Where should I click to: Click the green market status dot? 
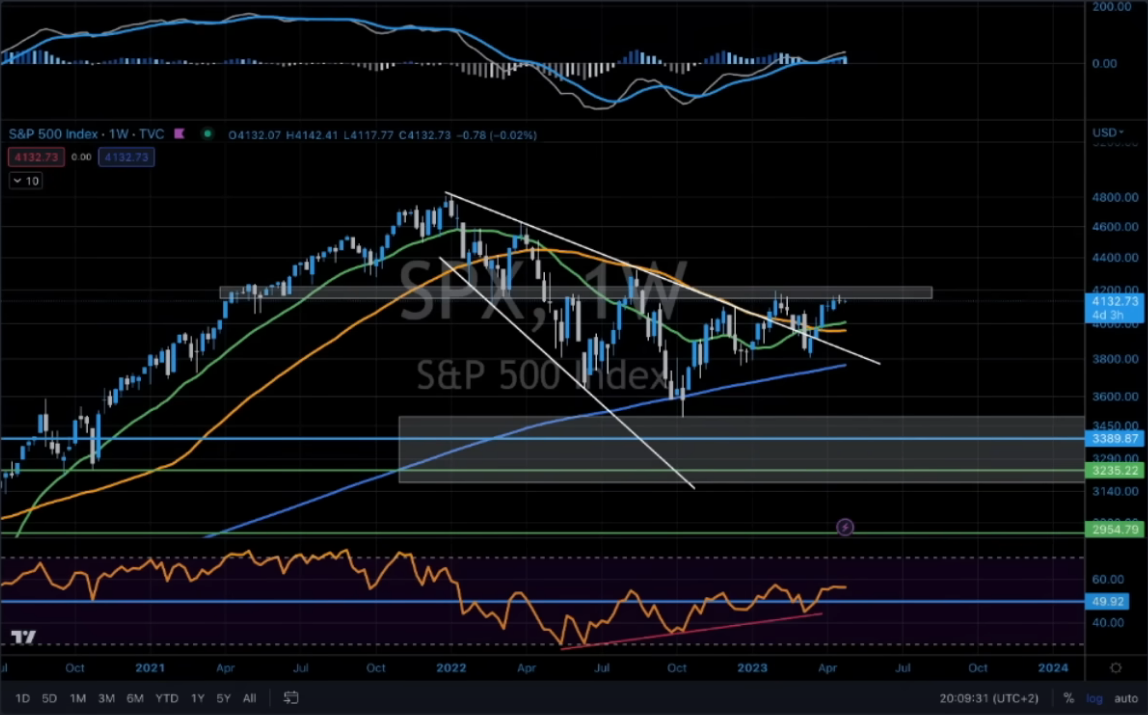click(x=207, y=134)
